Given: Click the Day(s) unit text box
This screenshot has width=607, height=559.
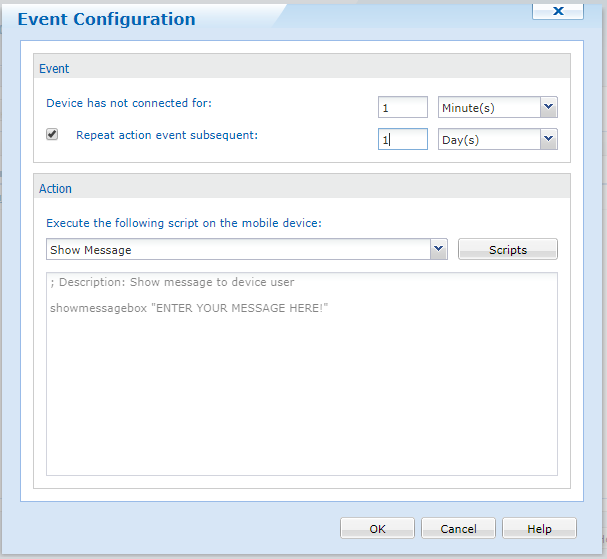Looking at the screenshot, I should pos(488,140).
